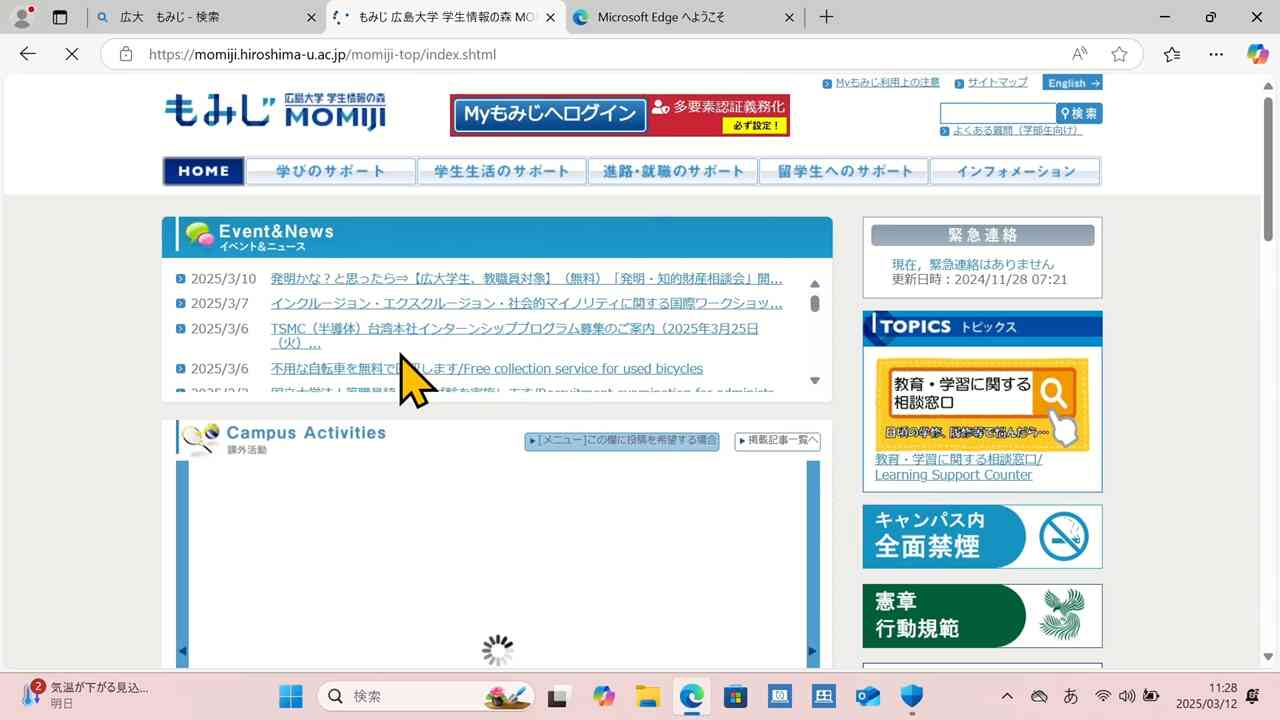1280x720 pixels.
Task: Open the Favorites hub icon in the toolbar
Action: pyautogui.click(x=1172, y=54)
